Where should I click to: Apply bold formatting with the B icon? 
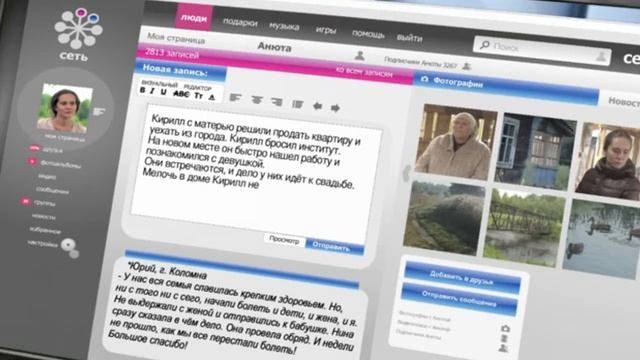click(x=142, y=91)
